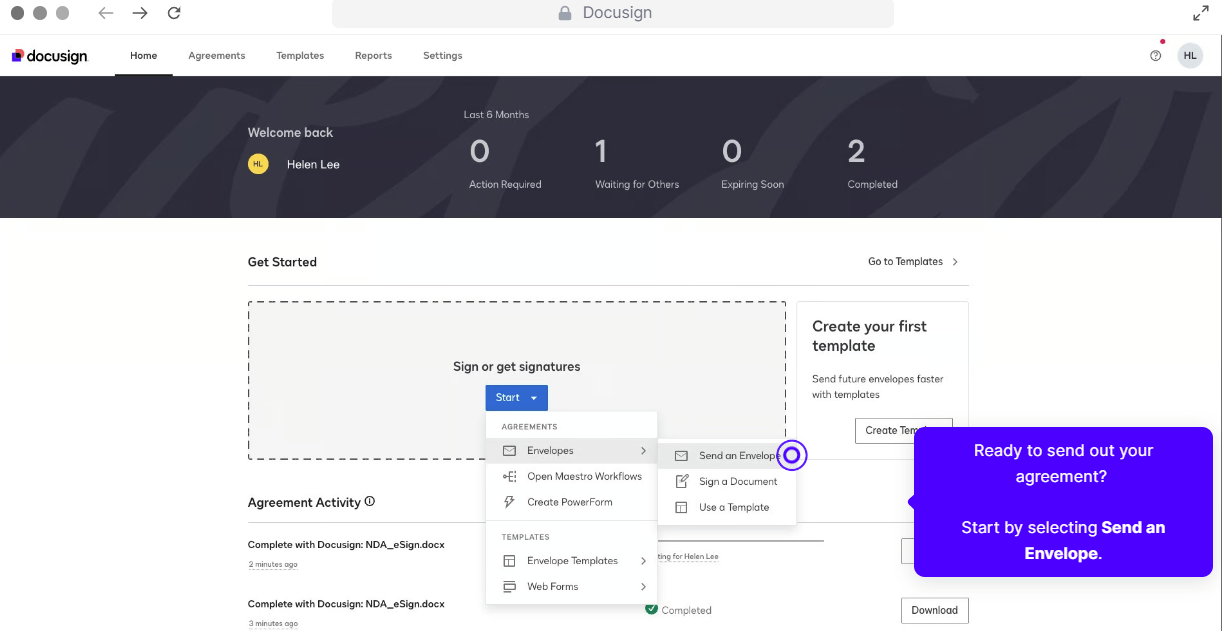Enter fullscreen with the expand arrows icon

pos(1201,13)
